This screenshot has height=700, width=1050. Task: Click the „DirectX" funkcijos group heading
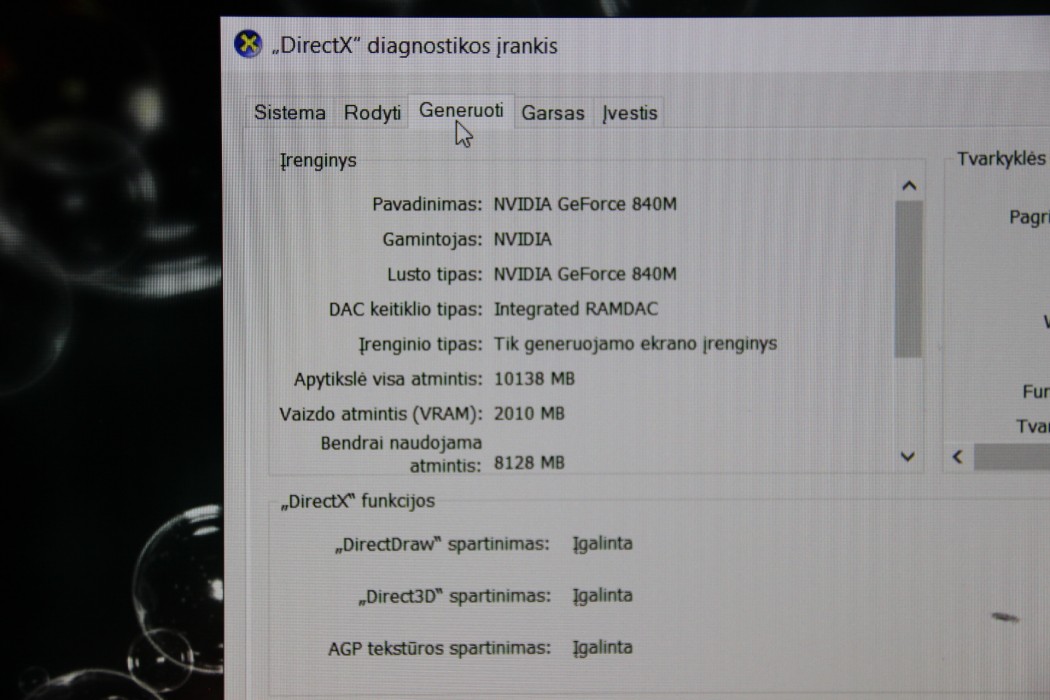pos(358,501)
